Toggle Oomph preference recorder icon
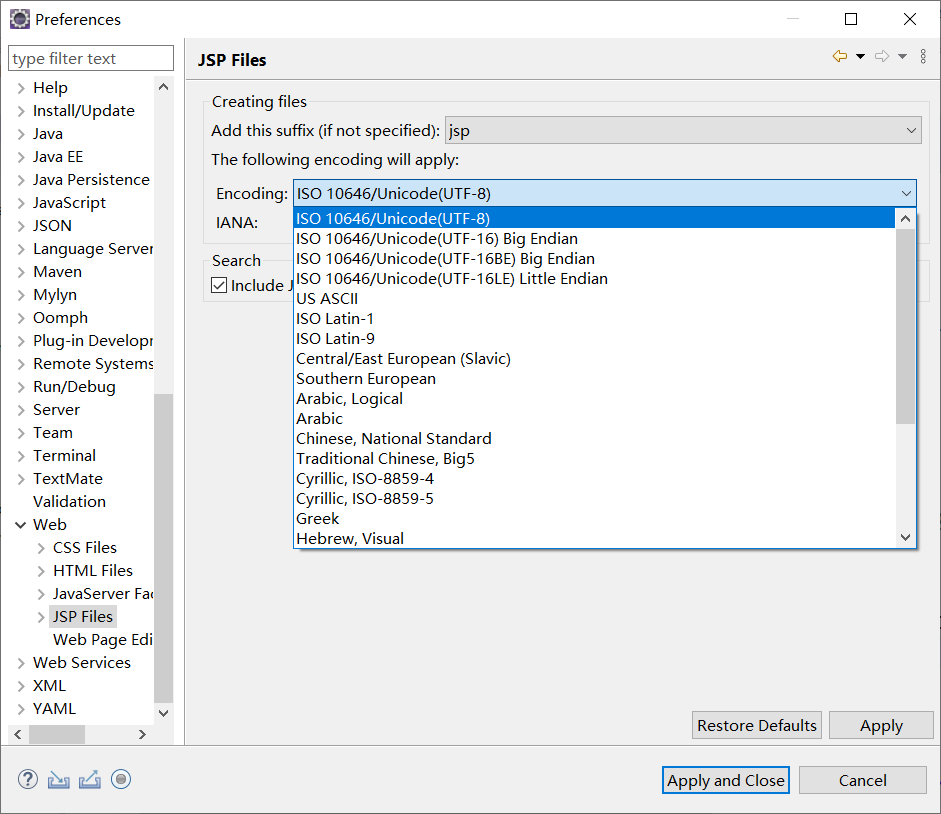The height and width of the screenshot is (814, 941). pos(121,779)
